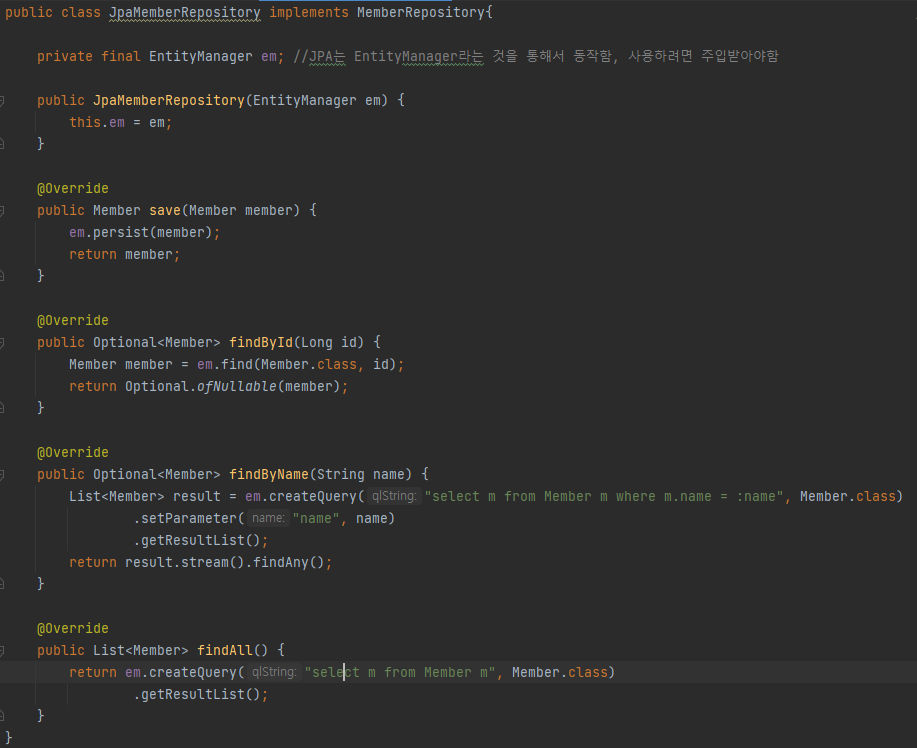Click the "name" string literal in setParameter
Screen dimensions: 917x748
tap(316, 519)
